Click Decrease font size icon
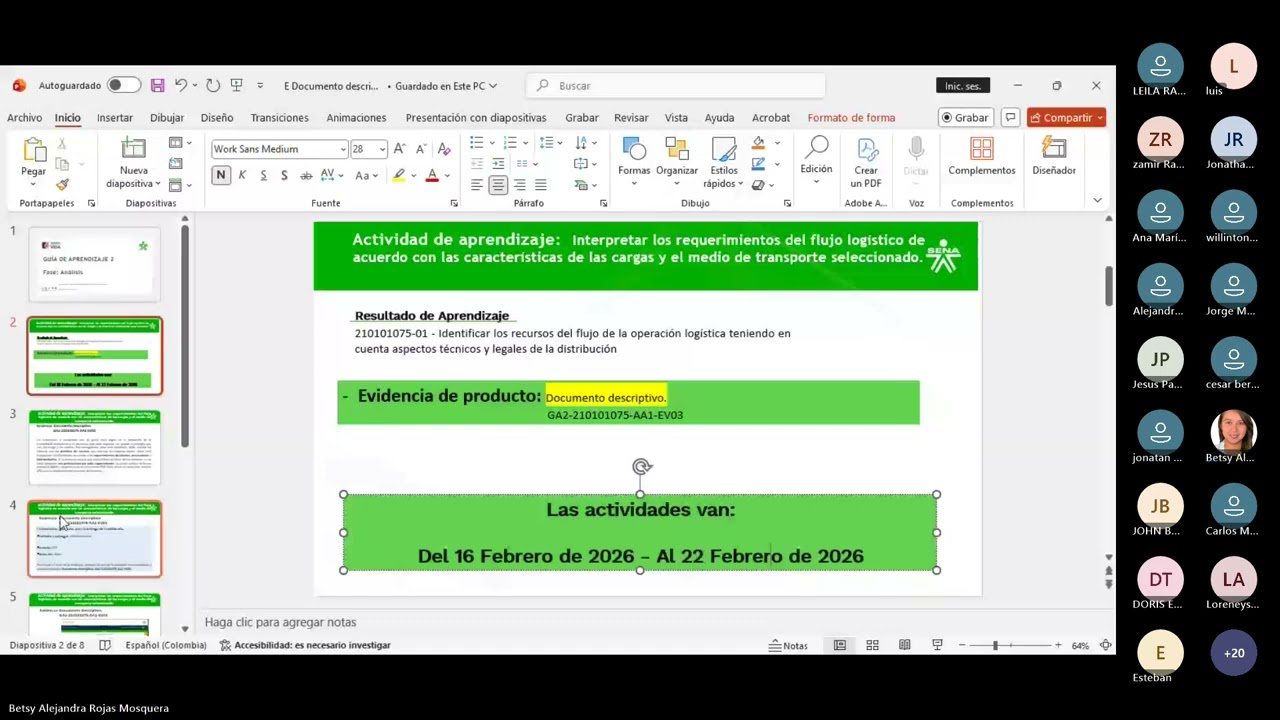Viewport: 1280px width, 720px height. (420, 149)
